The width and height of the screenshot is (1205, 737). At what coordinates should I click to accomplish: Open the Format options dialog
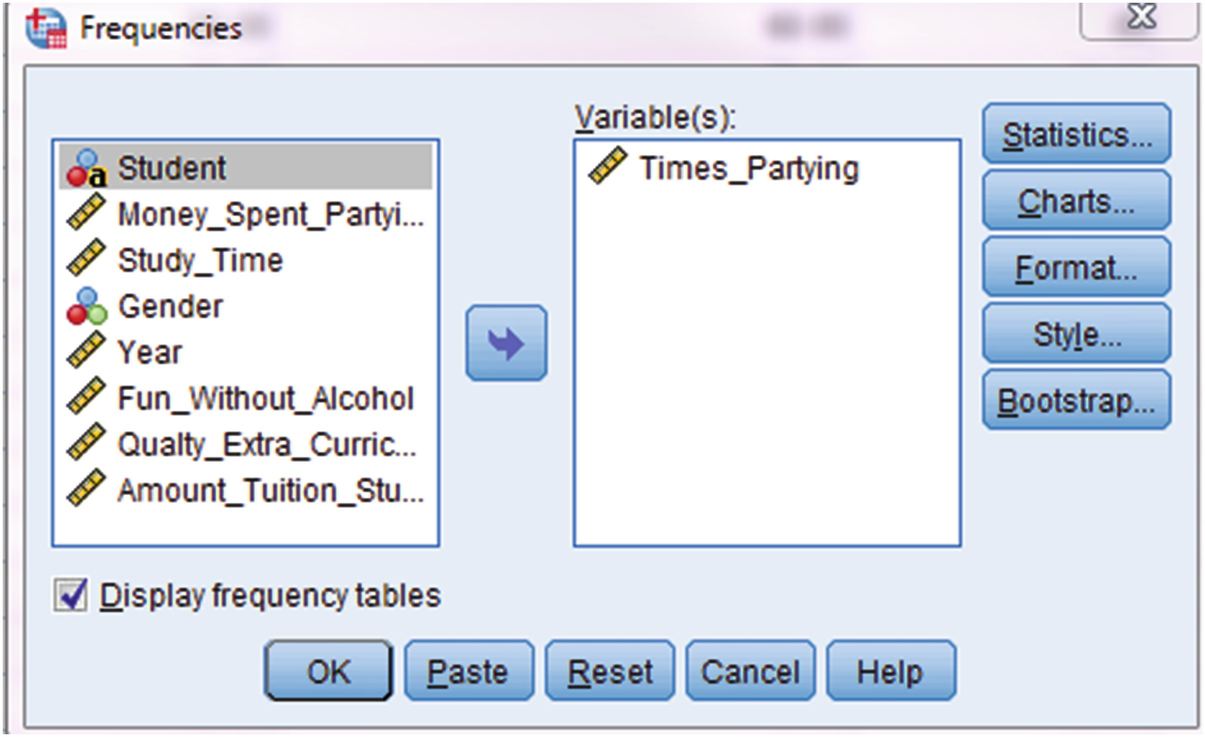(1075, 268)
